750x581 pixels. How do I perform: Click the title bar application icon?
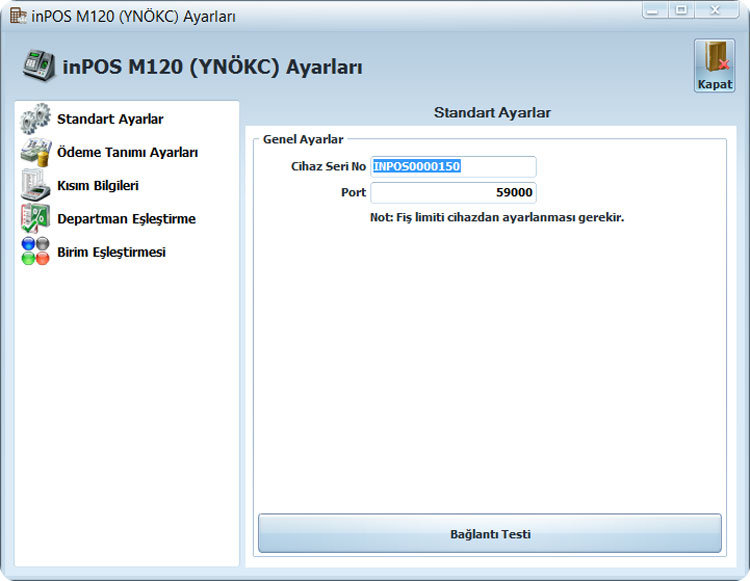18,15
